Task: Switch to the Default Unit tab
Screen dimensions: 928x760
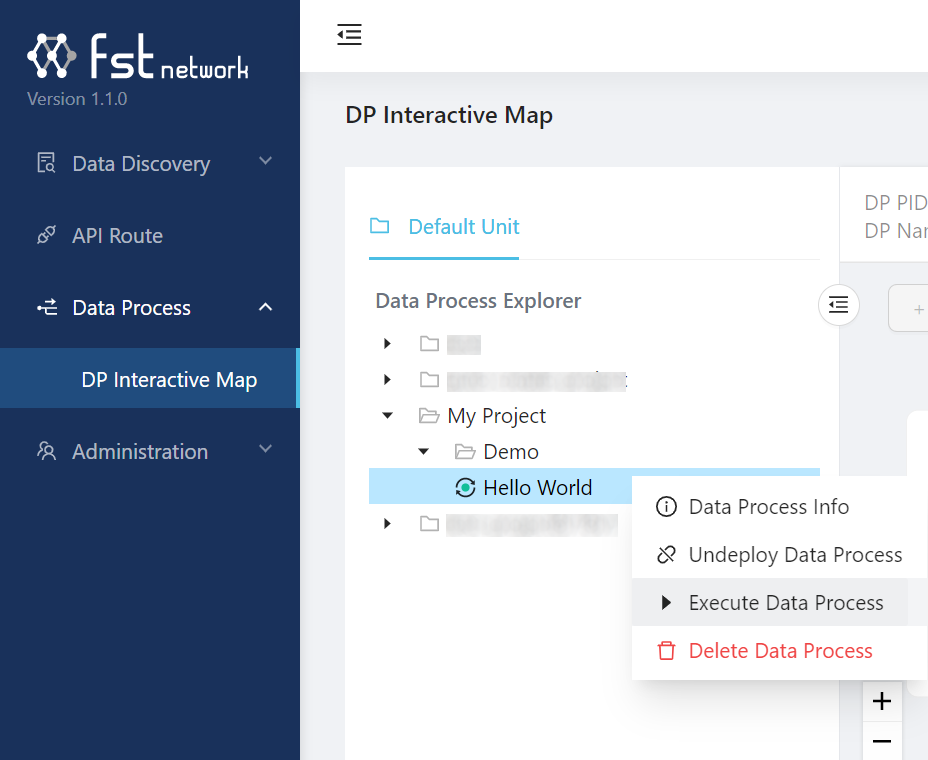Action: coord(463,227)
